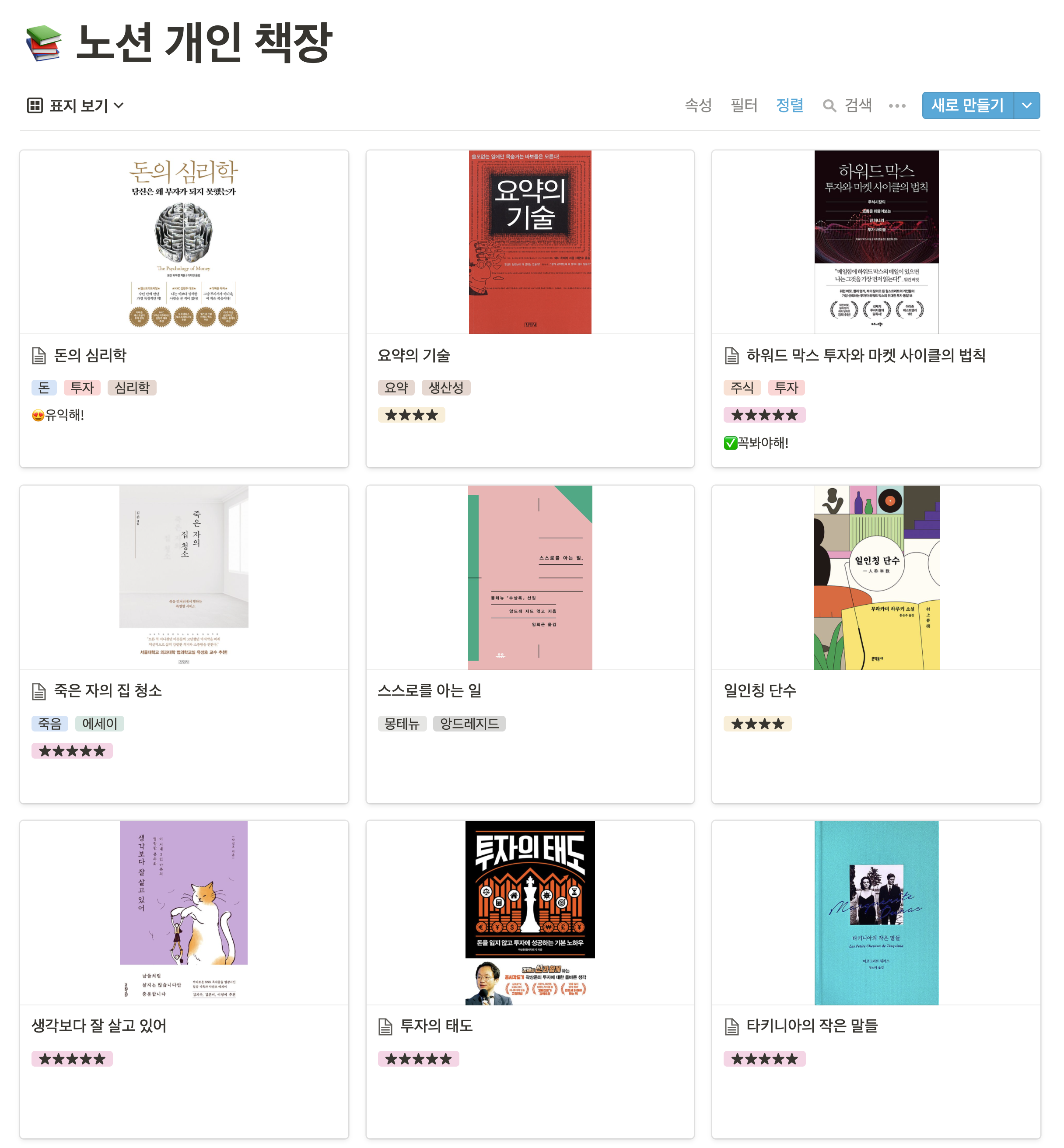This screenshot has height=1148, width=1064.
Task: Open the three-dot more options menu
Action: pyautogui.click(x=897, y=106)
